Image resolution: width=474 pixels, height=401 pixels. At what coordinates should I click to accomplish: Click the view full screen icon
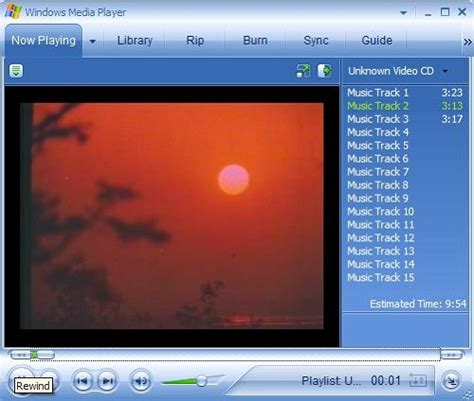(303, 71)
